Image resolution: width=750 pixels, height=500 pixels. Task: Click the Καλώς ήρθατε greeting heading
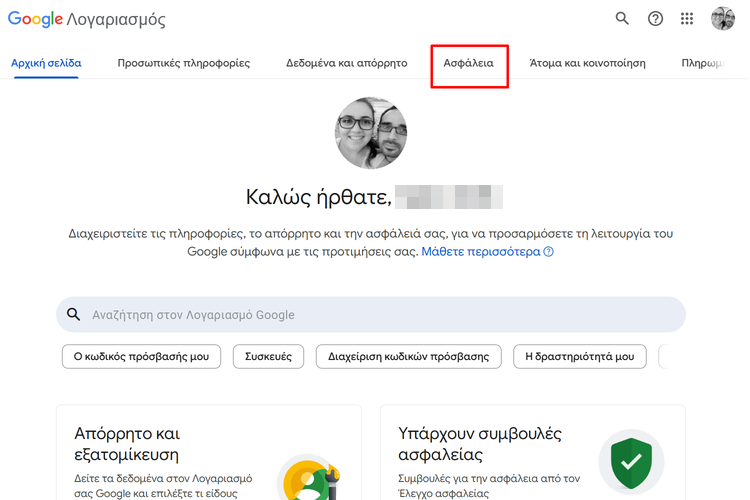point(319,197)
